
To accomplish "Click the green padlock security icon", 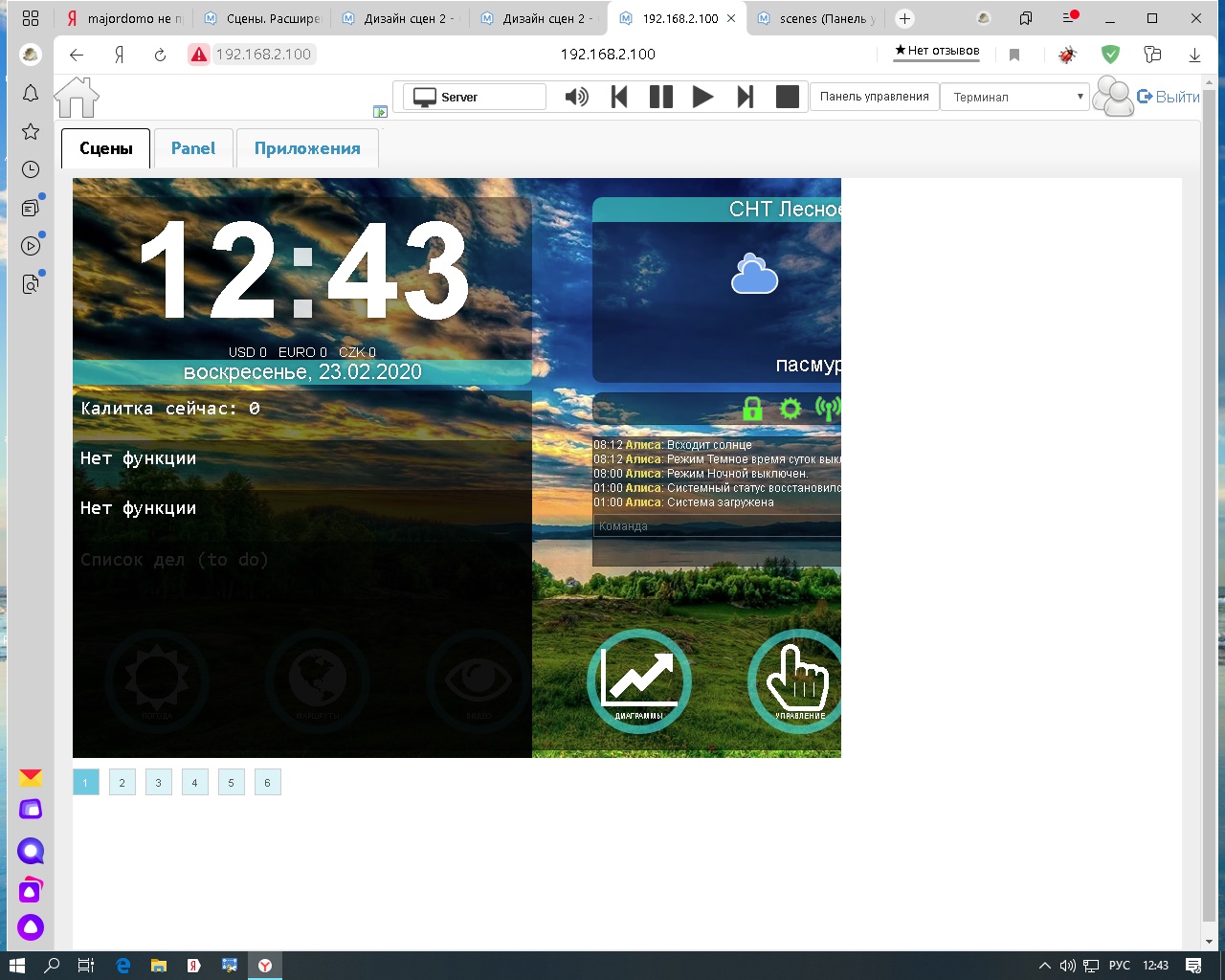I will point(753,410).
